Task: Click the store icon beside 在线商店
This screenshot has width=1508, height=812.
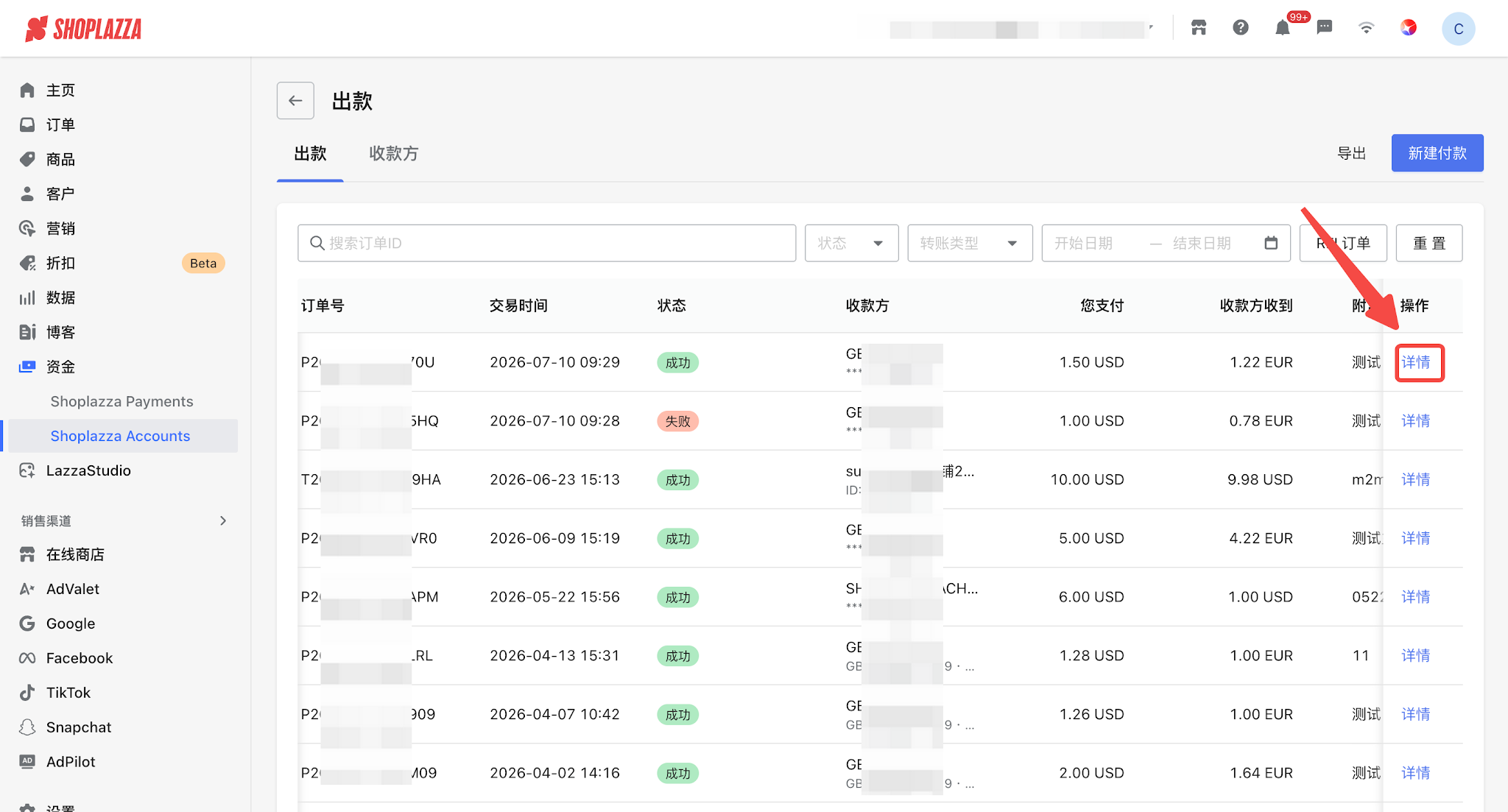Action: click(x=27, y=554)
